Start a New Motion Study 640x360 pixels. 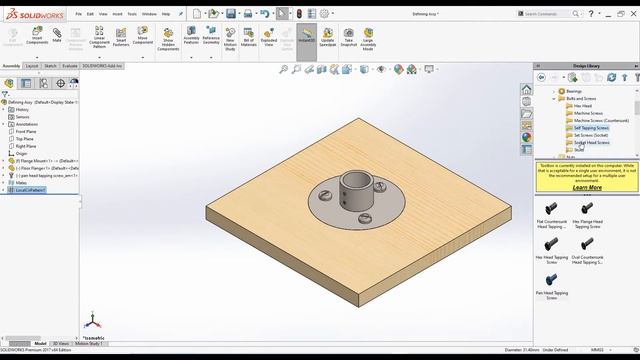[230, 39]
